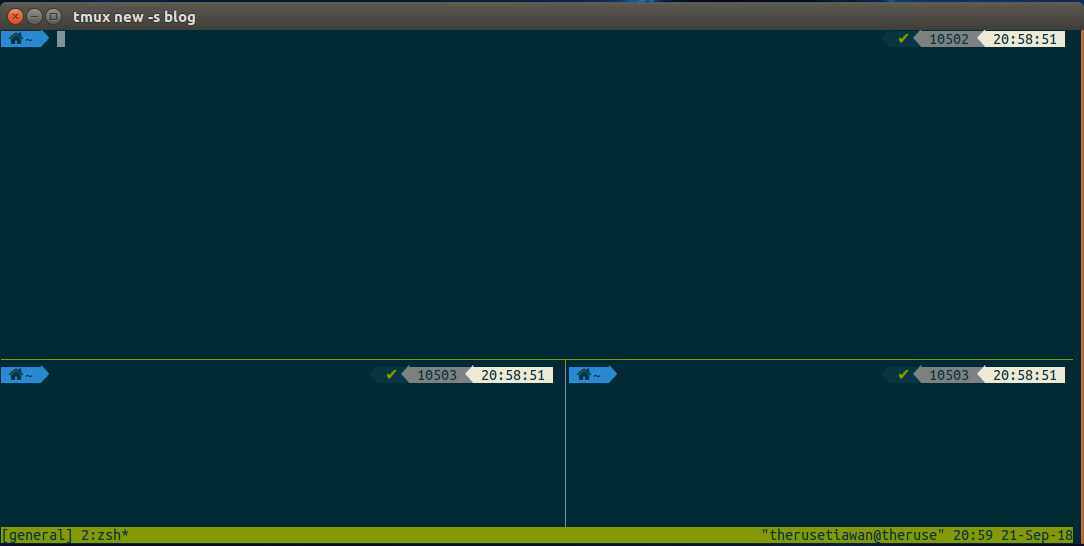Click the green checkmark in the bottom-left pane
This screenshot has height=546, width=1084.
pos(391,375)
